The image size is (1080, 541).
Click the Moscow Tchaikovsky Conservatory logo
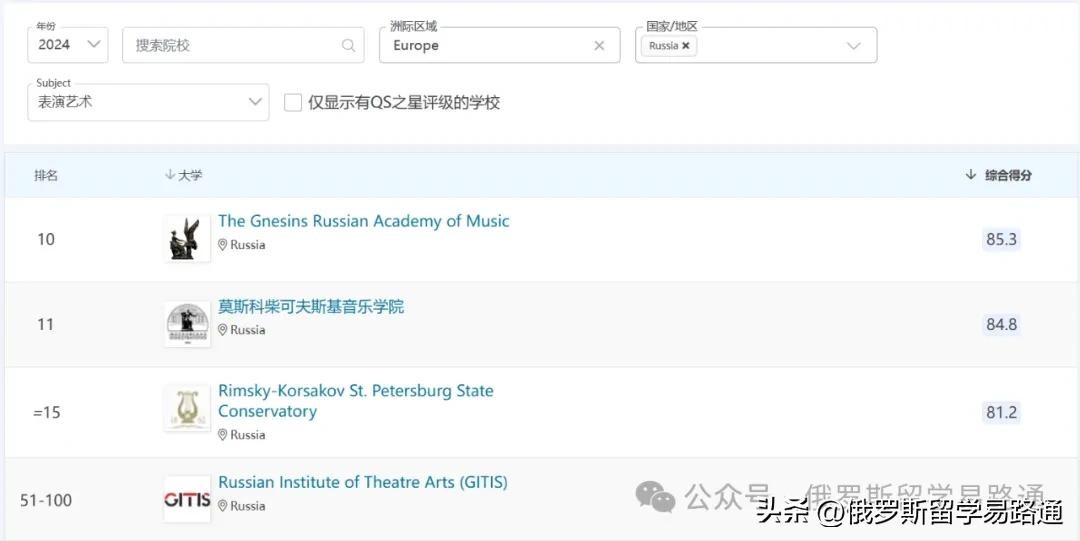[187, 324]
